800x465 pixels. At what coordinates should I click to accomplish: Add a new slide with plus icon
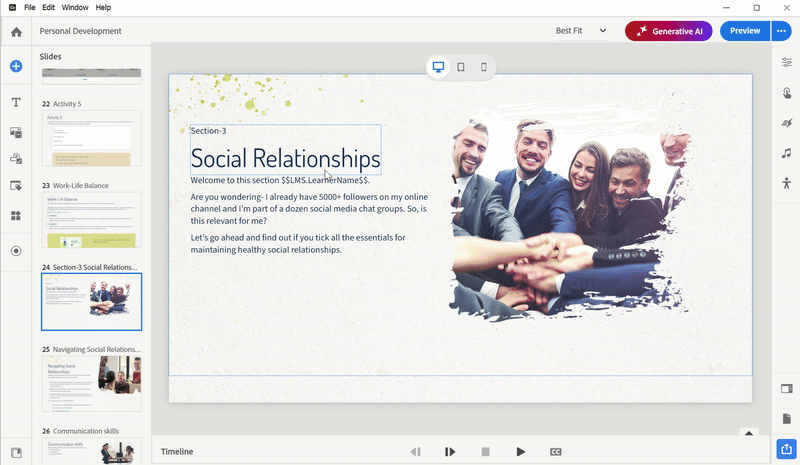click(16, 66)
